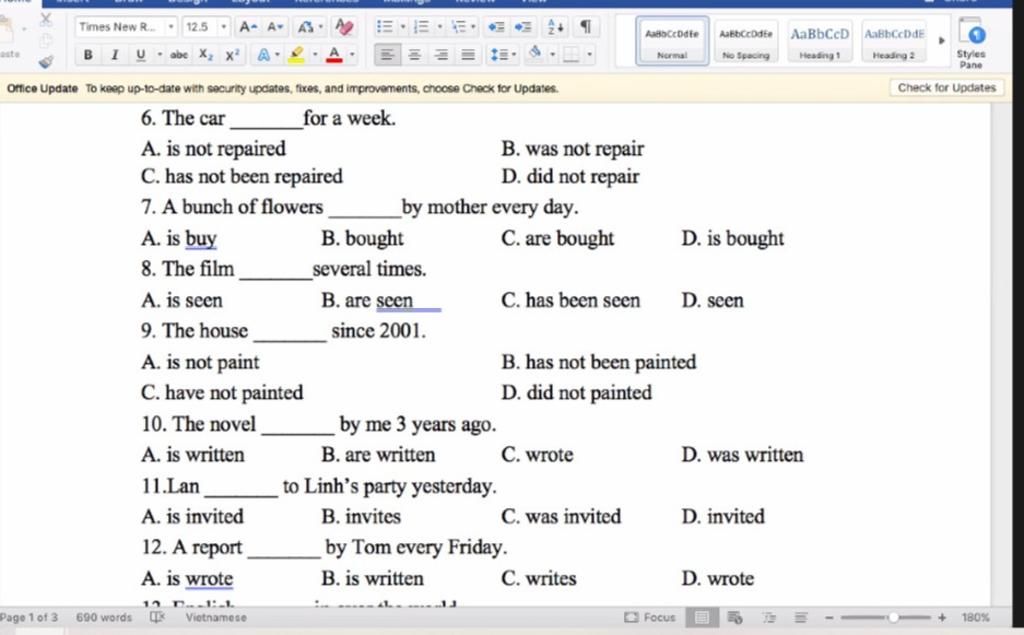Click the Vietnamese language indicator
The image size is (1024, 635).
click(216, 617)
